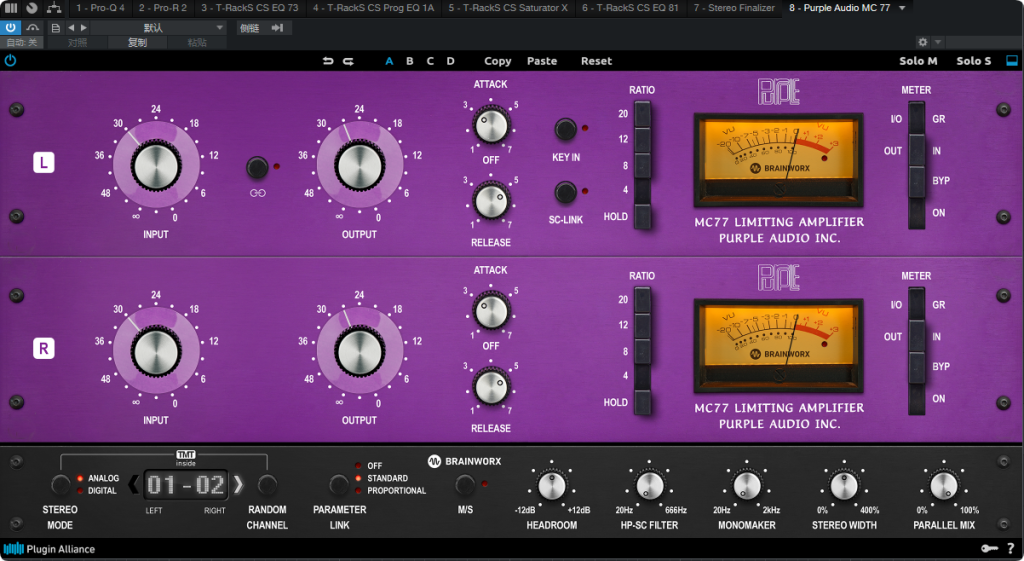Click the plugin Paste button
The width and height of the screenshot is (1024, 561).
tap(542, 61)
